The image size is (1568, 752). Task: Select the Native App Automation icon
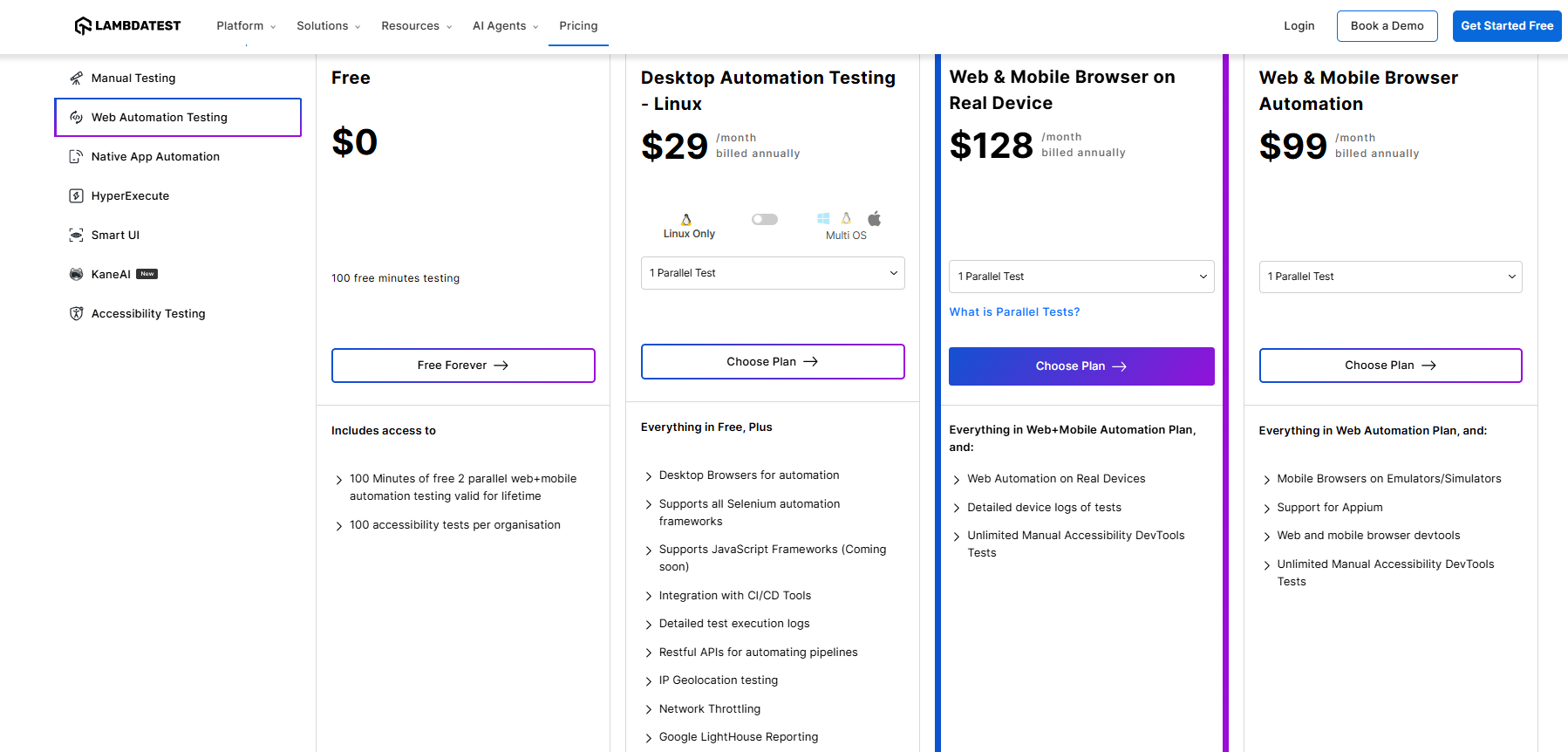click(x=77, y=156)
